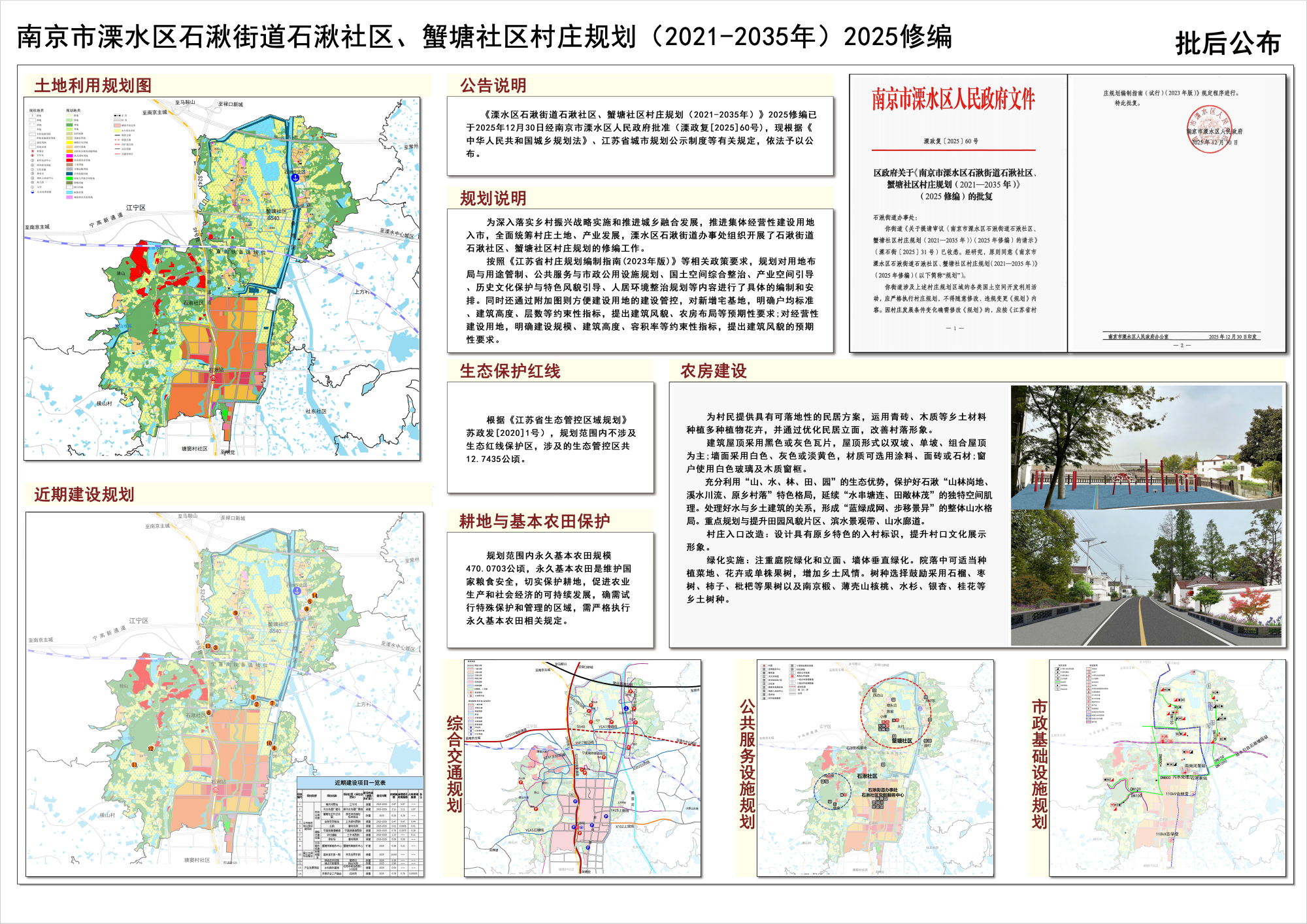Click the red dashed circle on public services map

coord(895,714)
